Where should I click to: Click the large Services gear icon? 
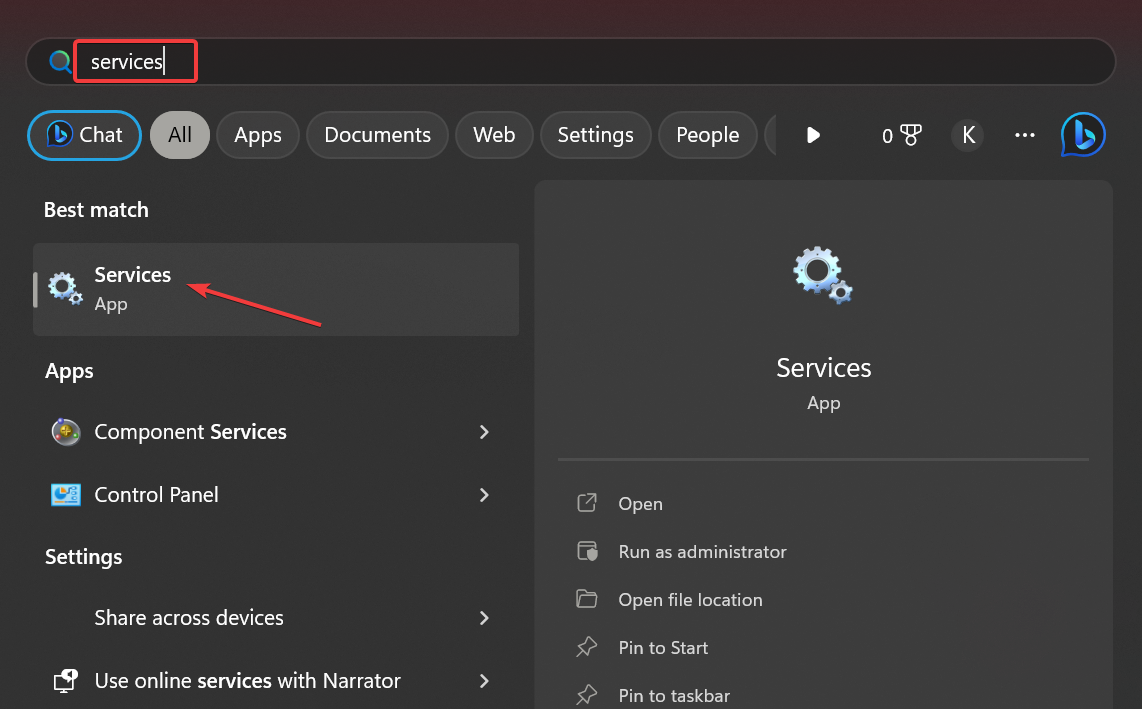pyautogui.click(x=823, y=276)
